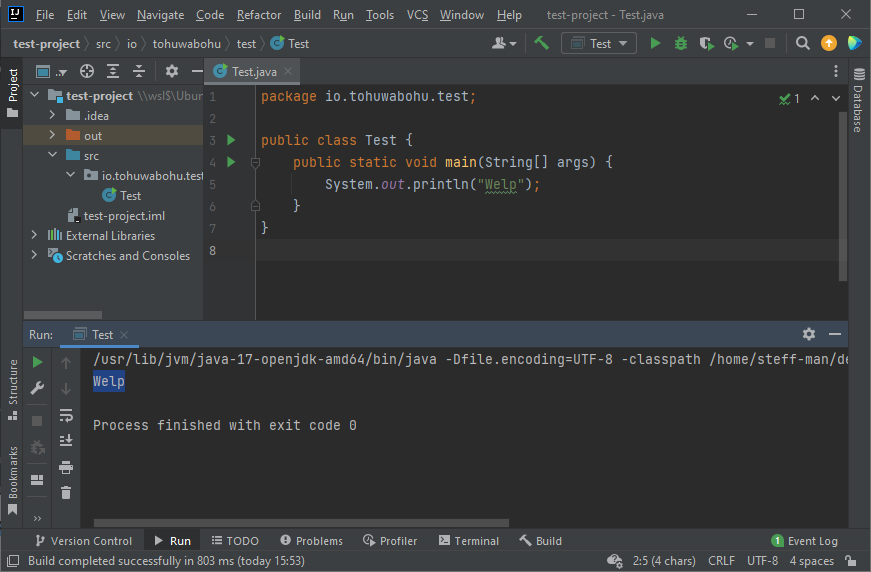Image resolution: width=871 pixels, height=572 pixels.
Task: Toggle soft-wrap in Run console
Action: 66,414
